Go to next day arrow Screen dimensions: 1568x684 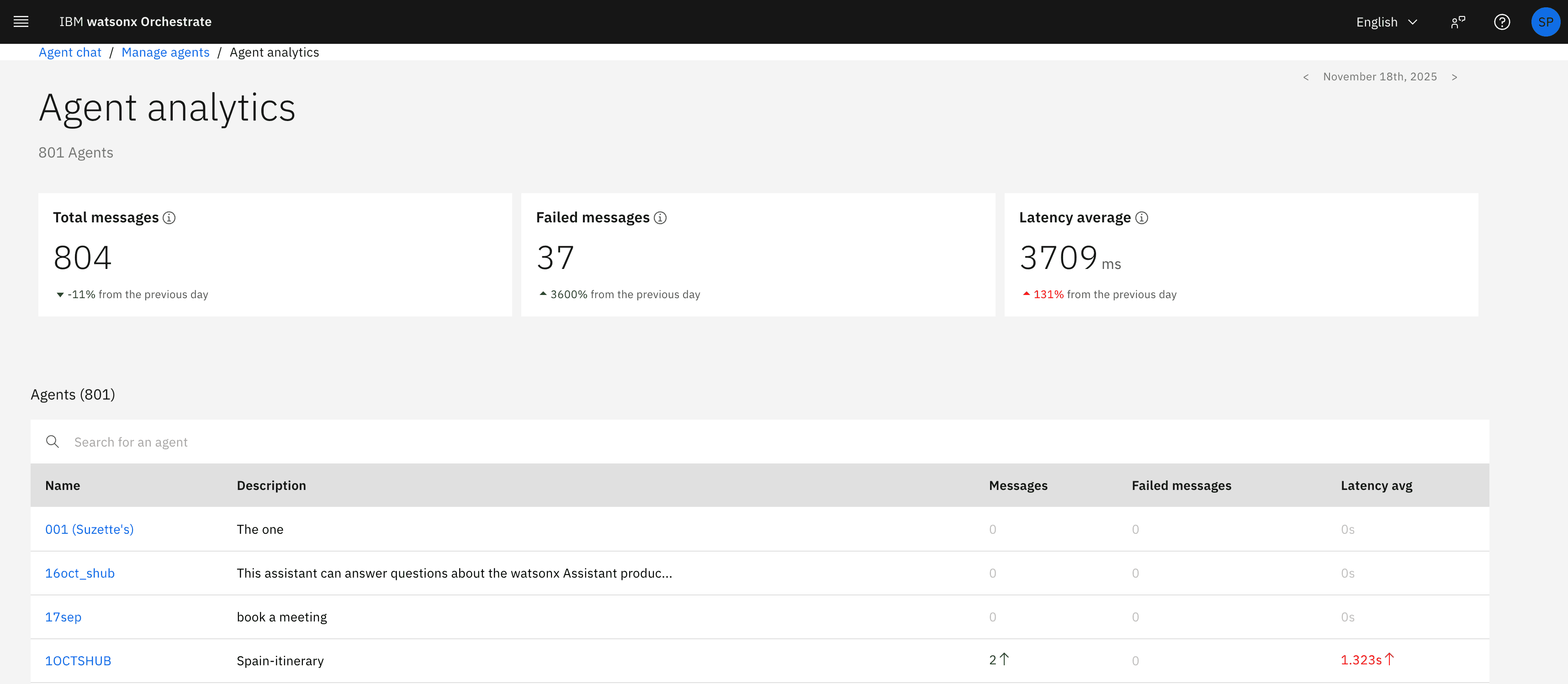coord(1454,77)
